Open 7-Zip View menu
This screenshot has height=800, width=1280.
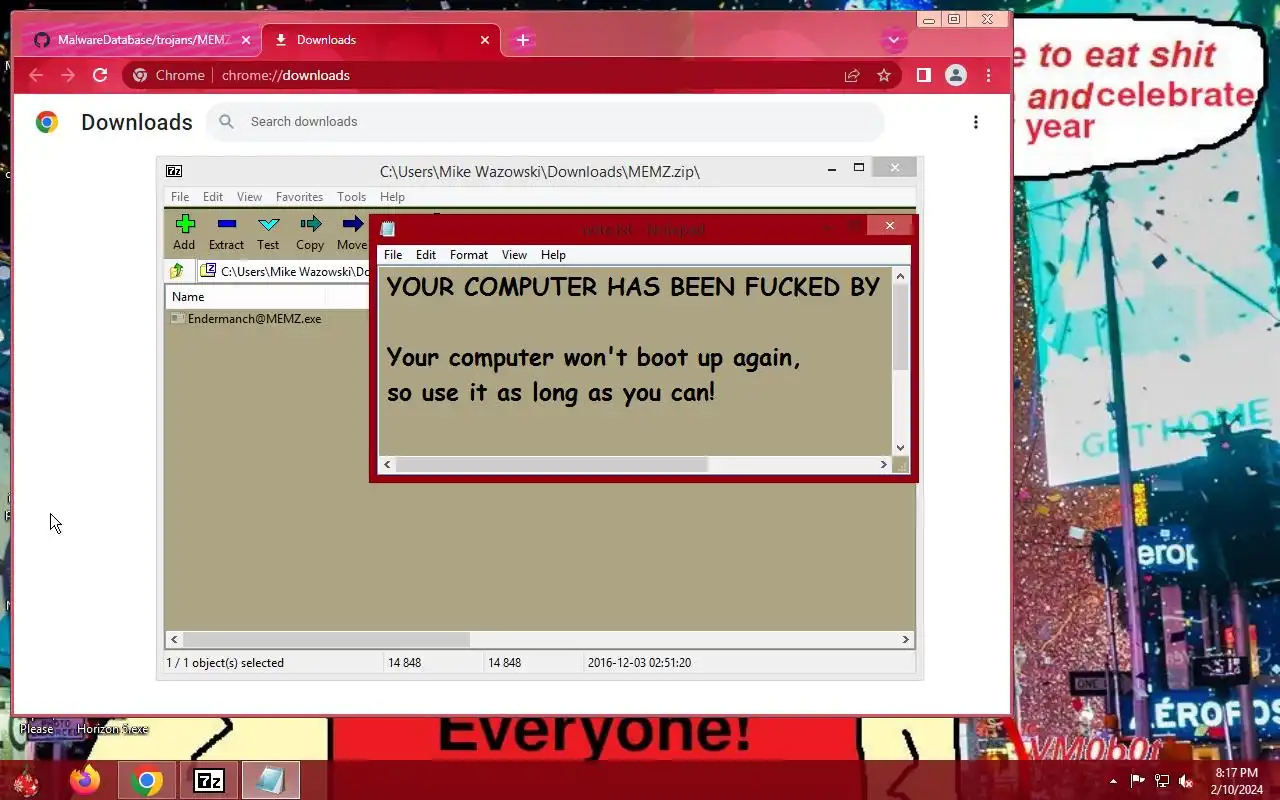(249, 197)
